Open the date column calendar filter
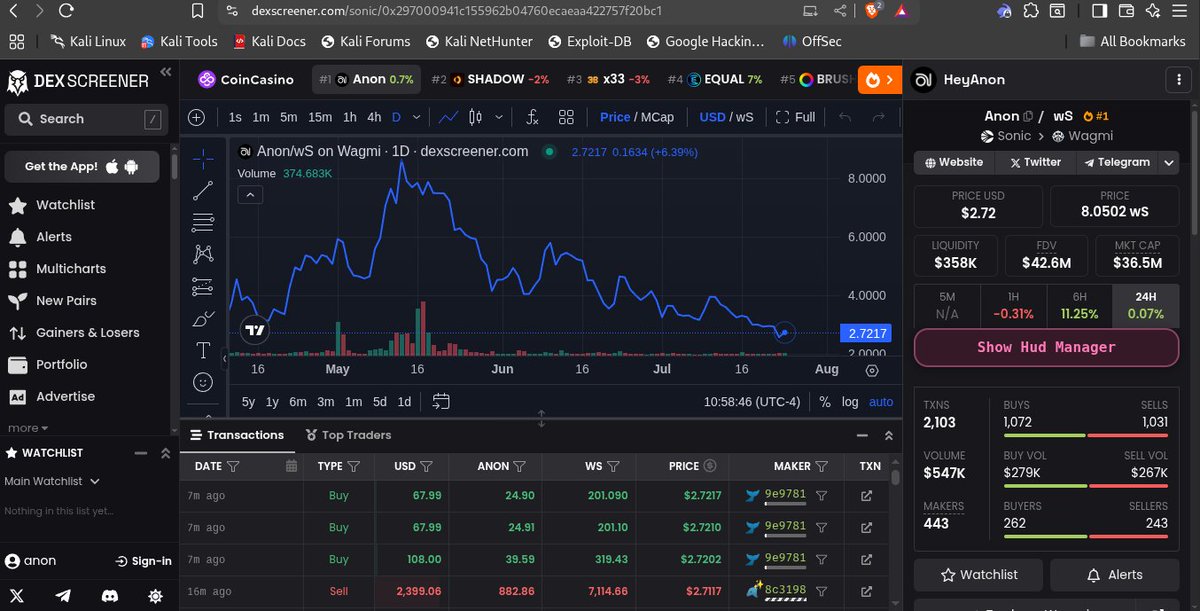The height and width of the screenshot is (611, 1200). pyautogui.click(x=291, y=466)
